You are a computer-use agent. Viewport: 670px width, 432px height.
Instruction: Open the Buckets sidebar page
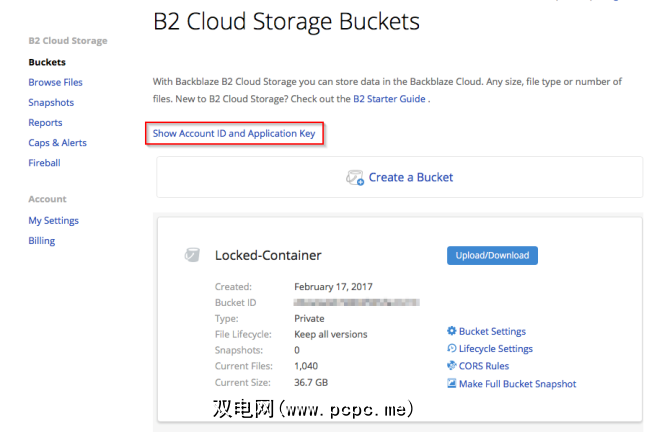pyautogui.click(x=47, y=62)
